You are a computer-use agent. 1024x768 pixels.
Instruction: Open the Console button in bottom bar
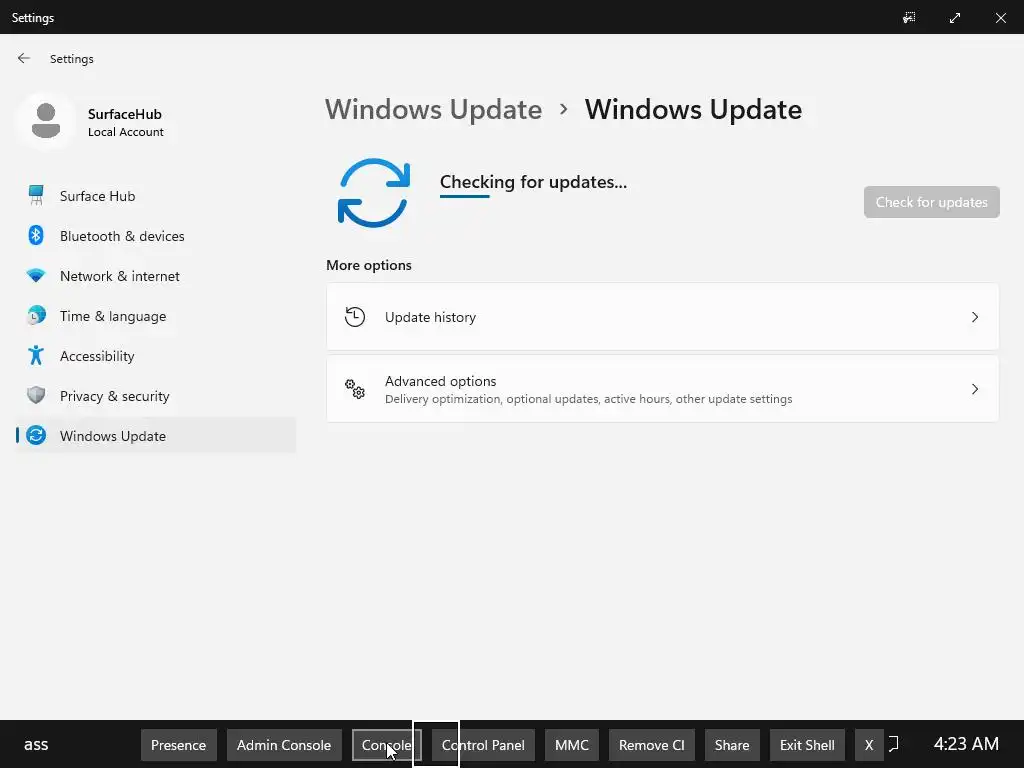(x=387, y=745)
